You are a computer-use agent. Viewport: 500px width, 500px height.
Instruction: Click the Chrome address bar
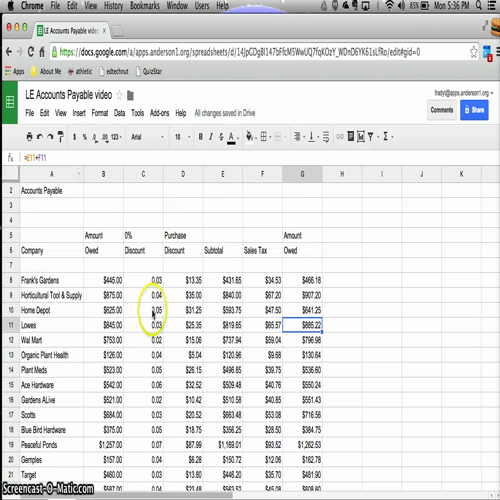(x=260, y=52)
